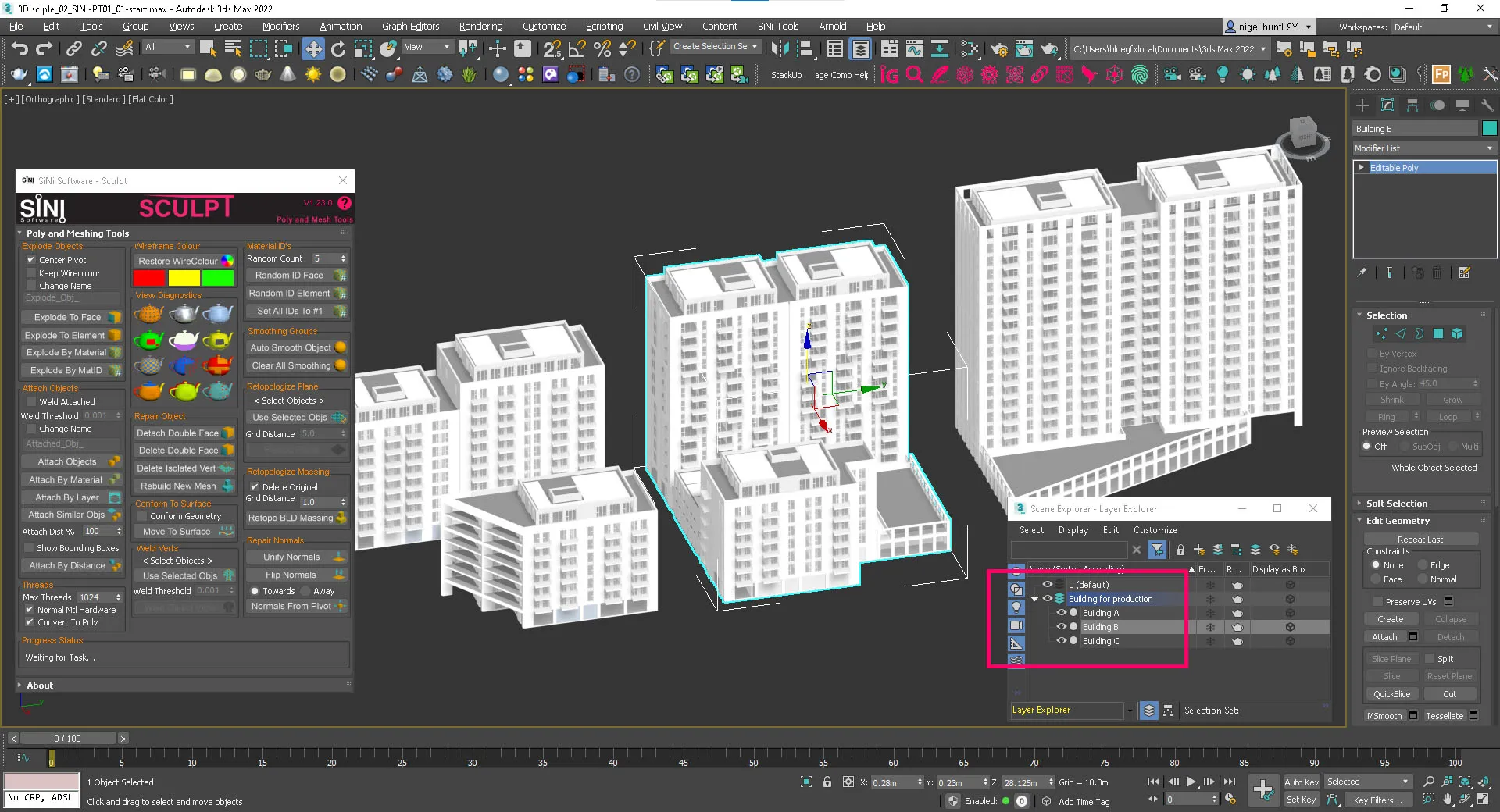1500x812 pixels.
Task: Enable Keep Wirecolour checkbox
Action: click(31, 273)
